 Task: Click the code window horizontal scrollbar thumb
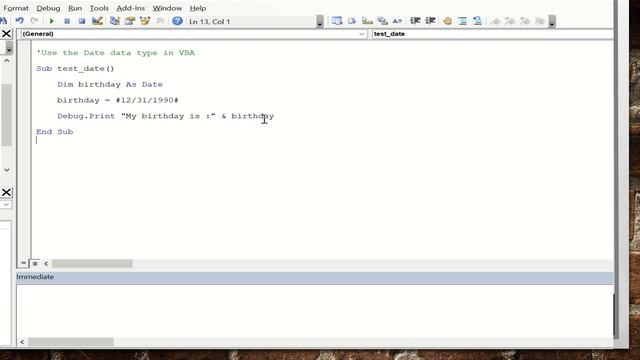[92, 264]
